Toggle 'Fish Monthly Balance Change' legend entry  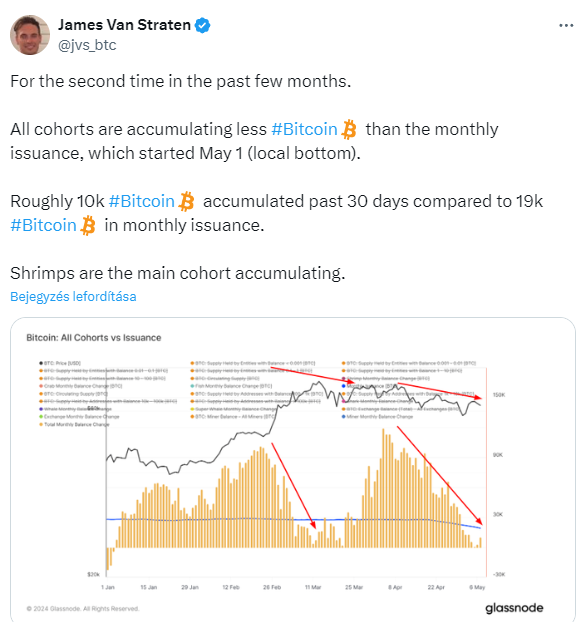point(231,386)
